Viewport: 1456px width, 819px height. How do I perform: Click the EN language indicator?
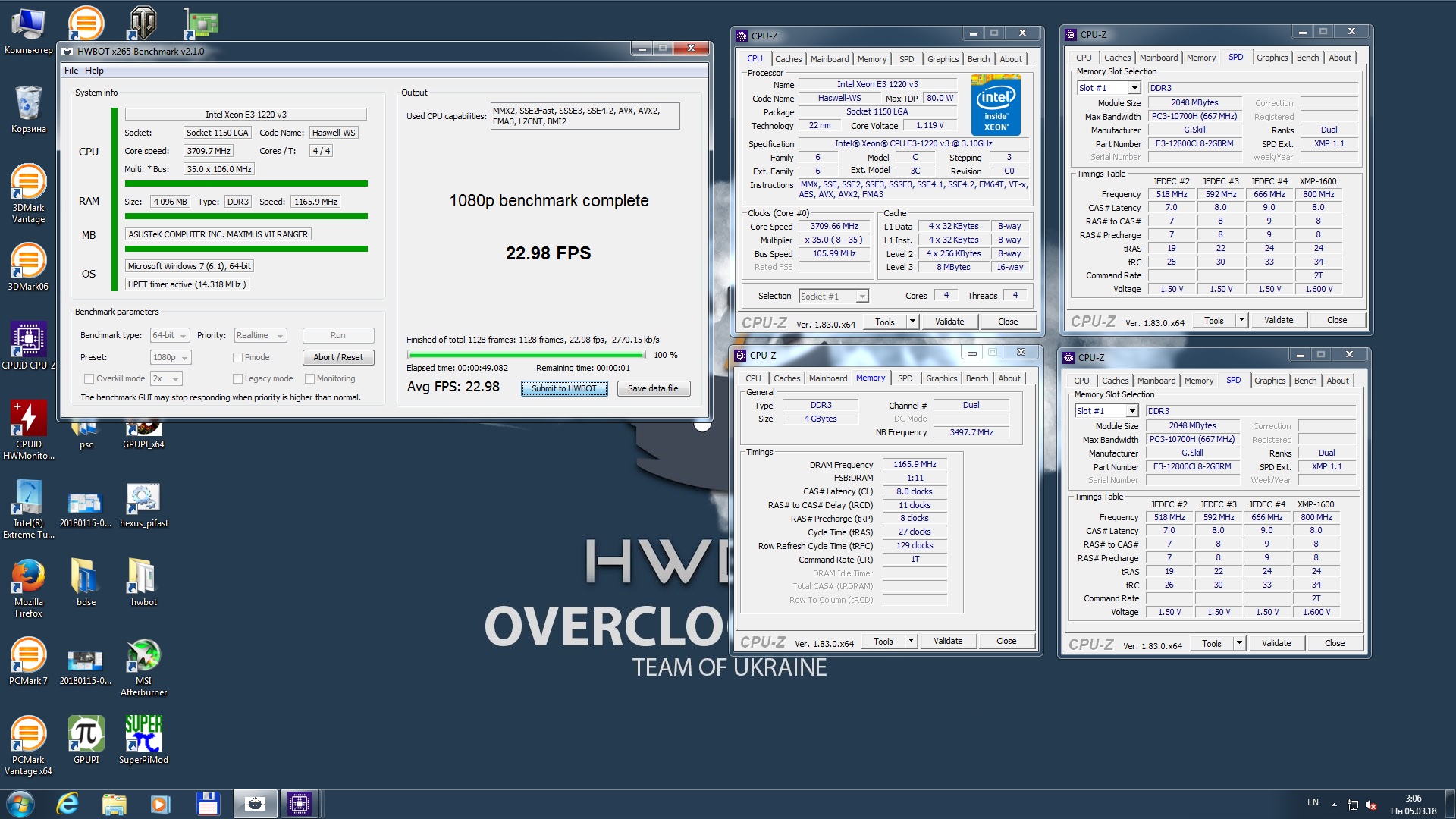1313,803
